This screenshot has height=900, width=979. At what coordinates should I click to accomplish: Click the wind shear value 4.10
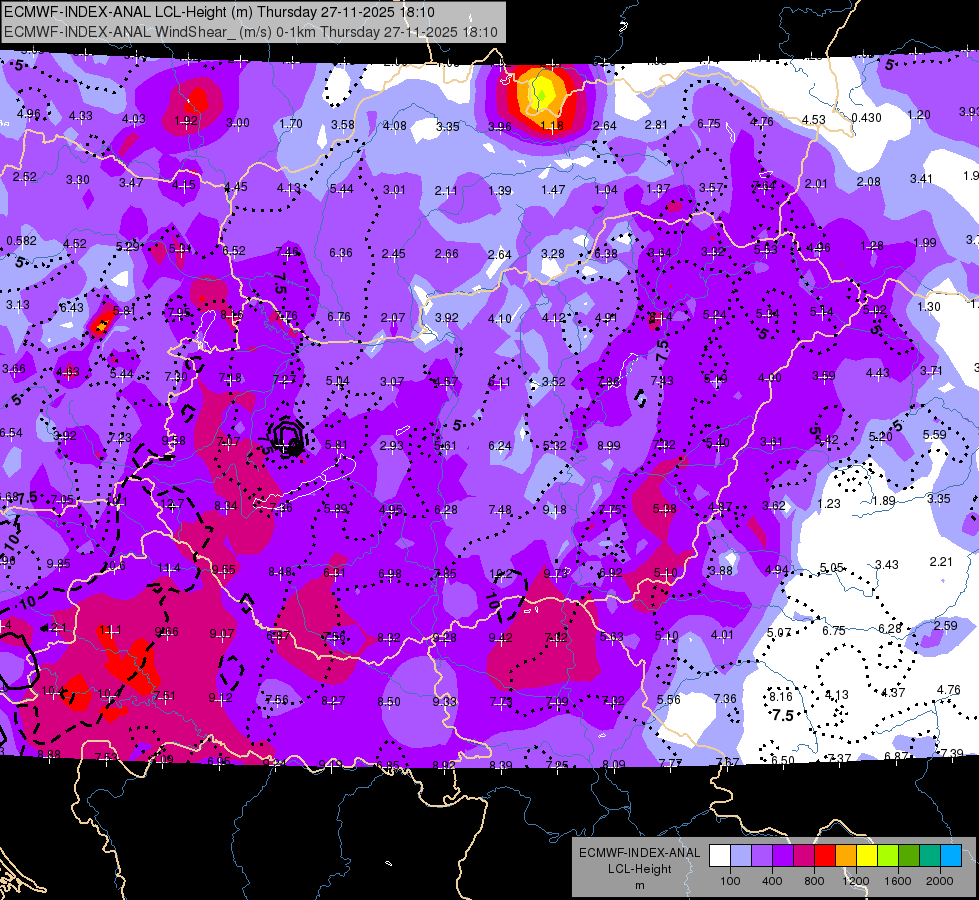[x=499, y=319]
